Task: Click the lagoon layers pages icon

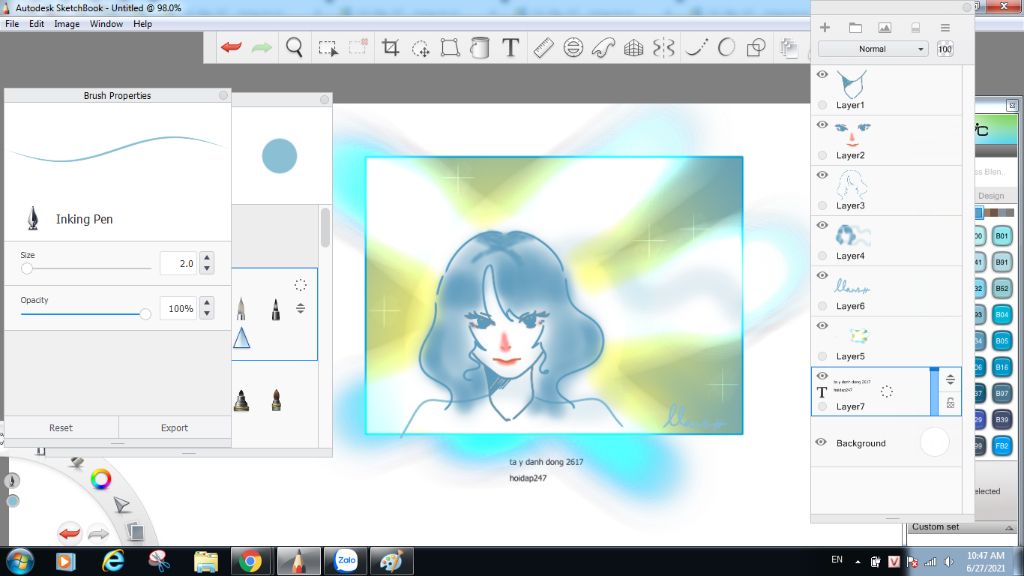Action: [135, 532]
